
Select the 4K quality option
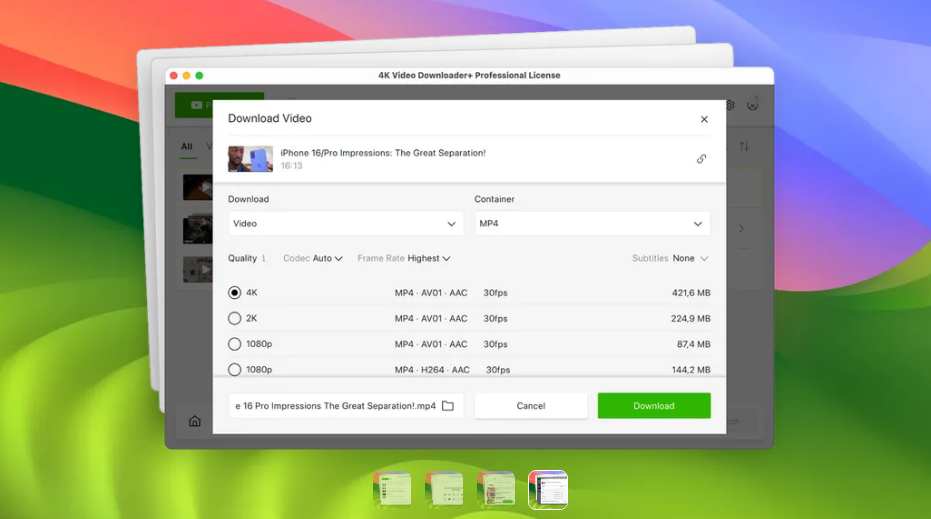click(x=235, y=293)
